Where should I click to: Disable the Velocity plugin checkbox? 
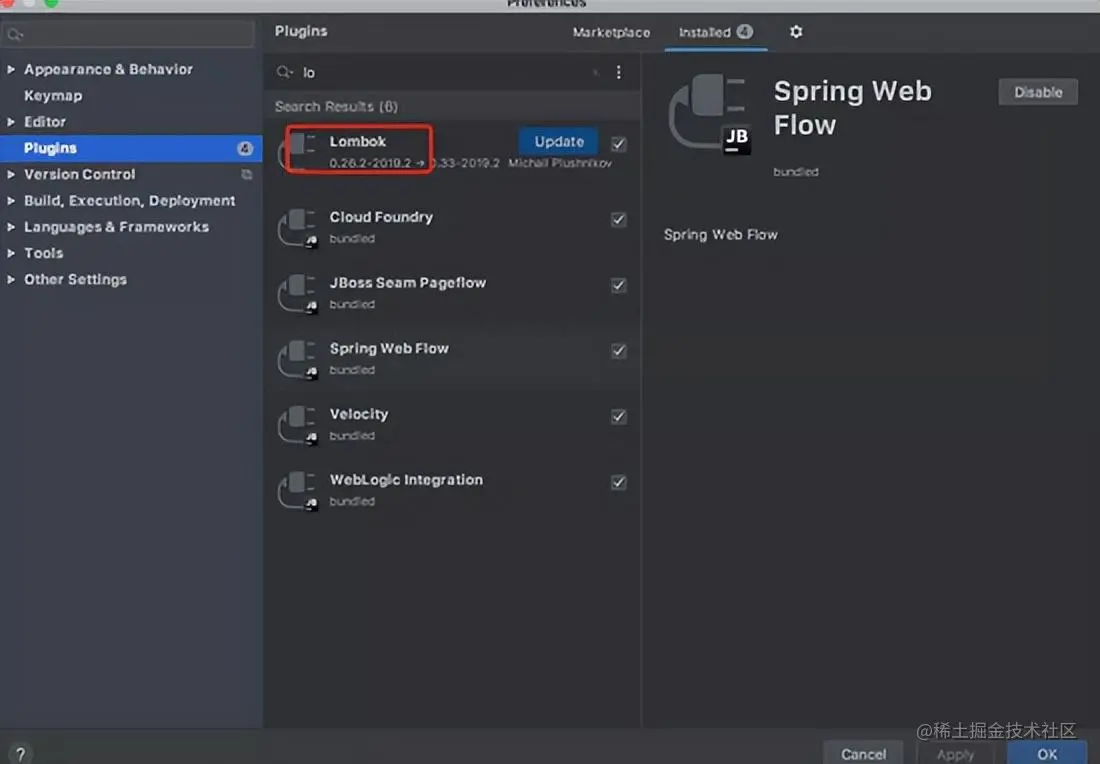click(x=618, y=417)
